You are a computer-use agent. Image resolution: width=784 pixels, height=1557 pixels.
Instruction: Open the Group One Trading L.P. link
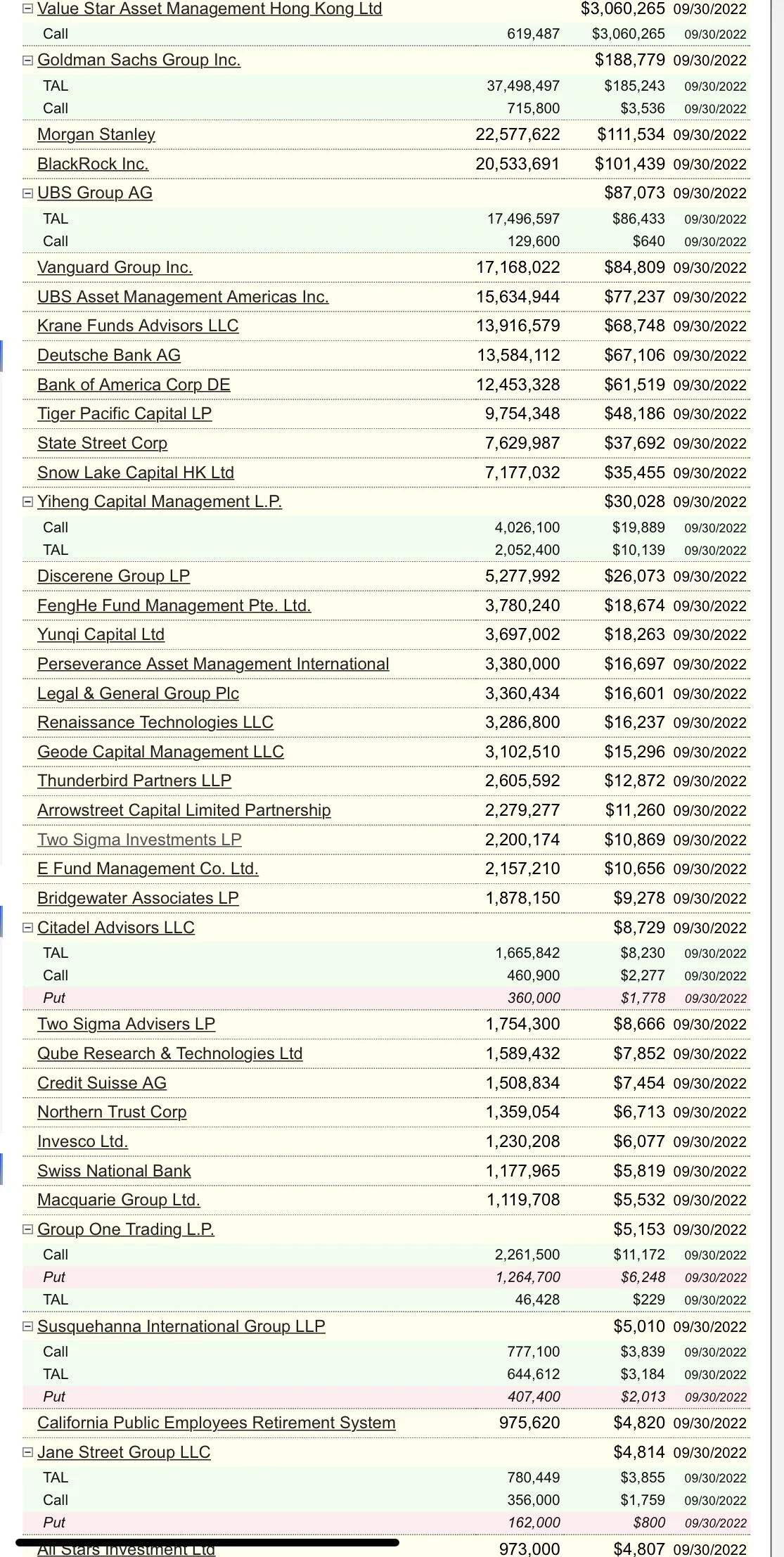click(126, 1229)
